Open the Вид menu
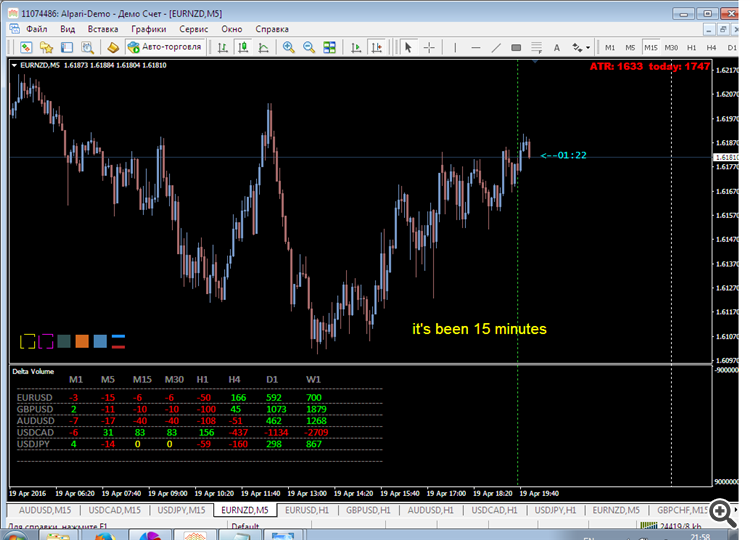750x540 pixels. (67, 29)
